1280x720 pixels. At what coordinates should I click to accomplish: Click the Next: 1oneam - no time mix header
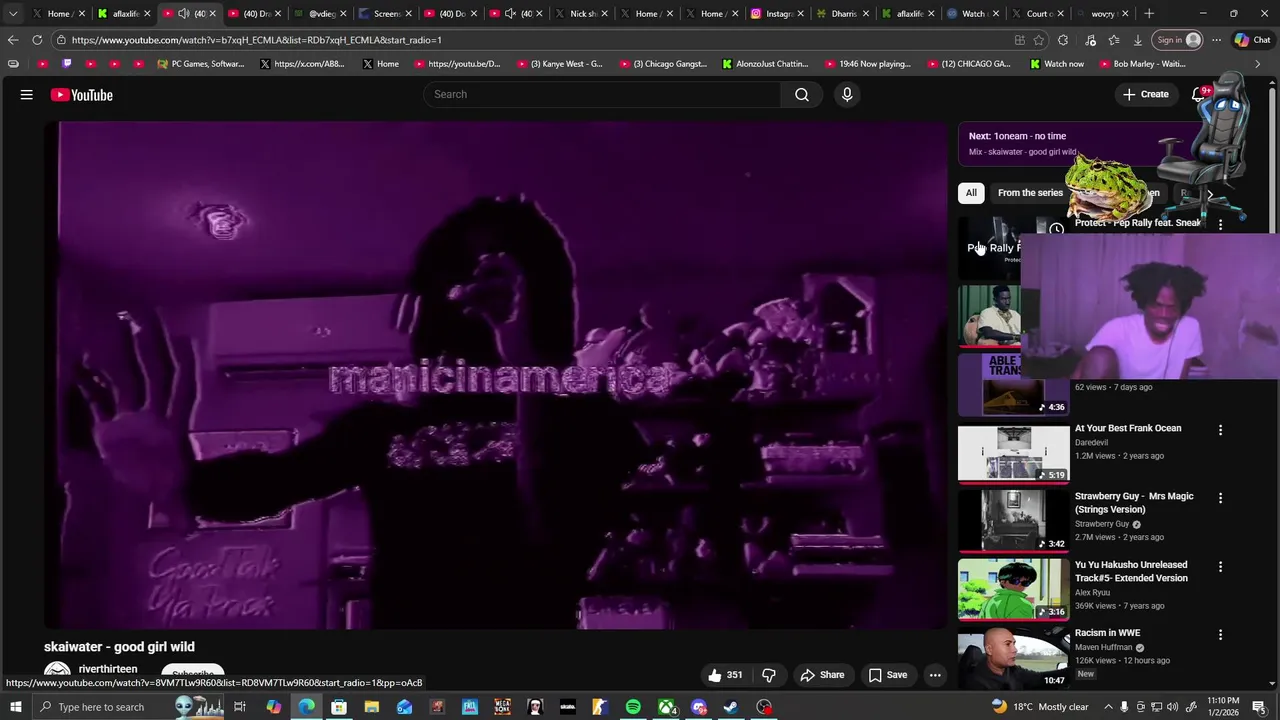1017,136
